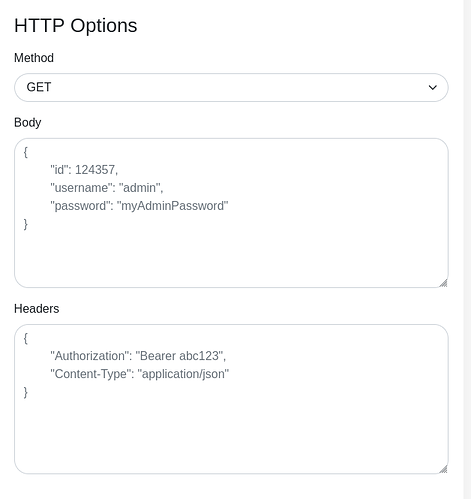
Task: Click the Body text area resize grip icon
Action: (x=443, y=283)
